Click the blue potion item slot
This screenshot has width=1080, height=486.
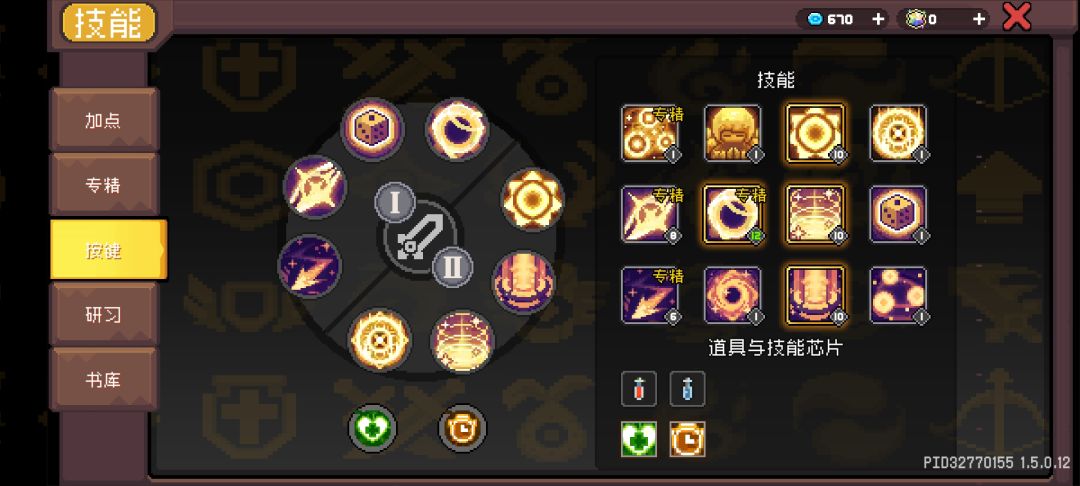click(687, 389)
